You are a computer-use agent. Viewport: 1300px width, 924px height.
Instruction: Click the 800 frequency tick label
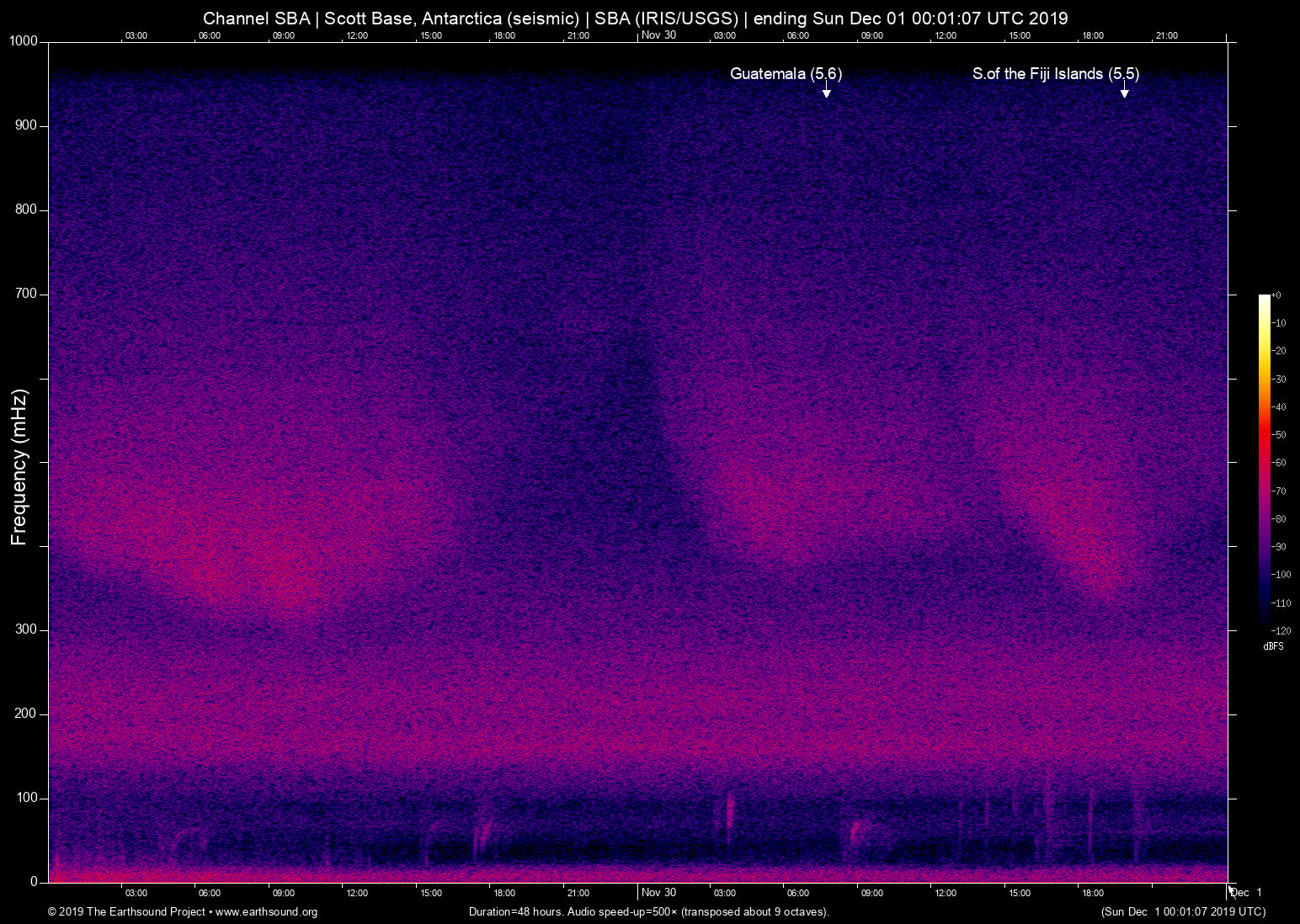tap(26, 210)
